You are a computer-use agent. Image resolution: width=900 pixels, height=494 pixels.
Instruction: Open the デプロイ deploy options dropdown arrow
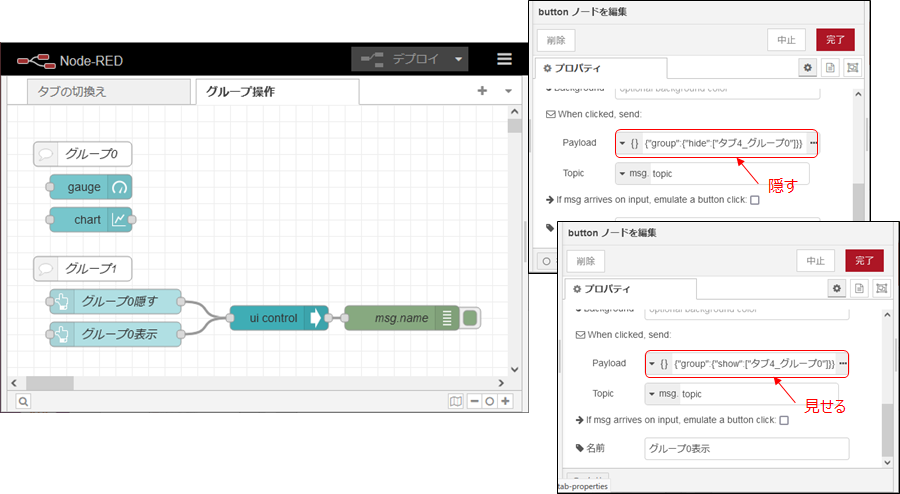[x=459, y=59]
